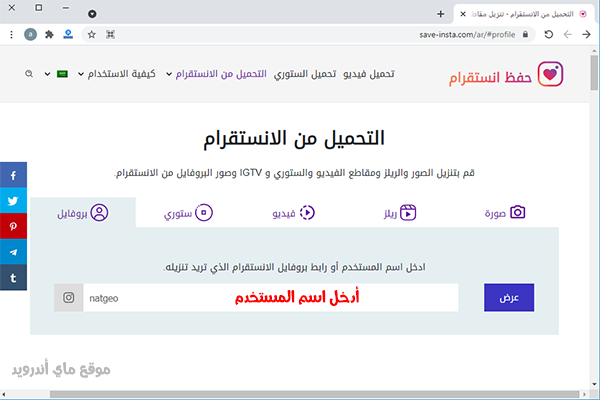Click the horizontal scrollbar thumb
Image resolution: width=600 pixels, height=400 pixels.
(314, 394)
